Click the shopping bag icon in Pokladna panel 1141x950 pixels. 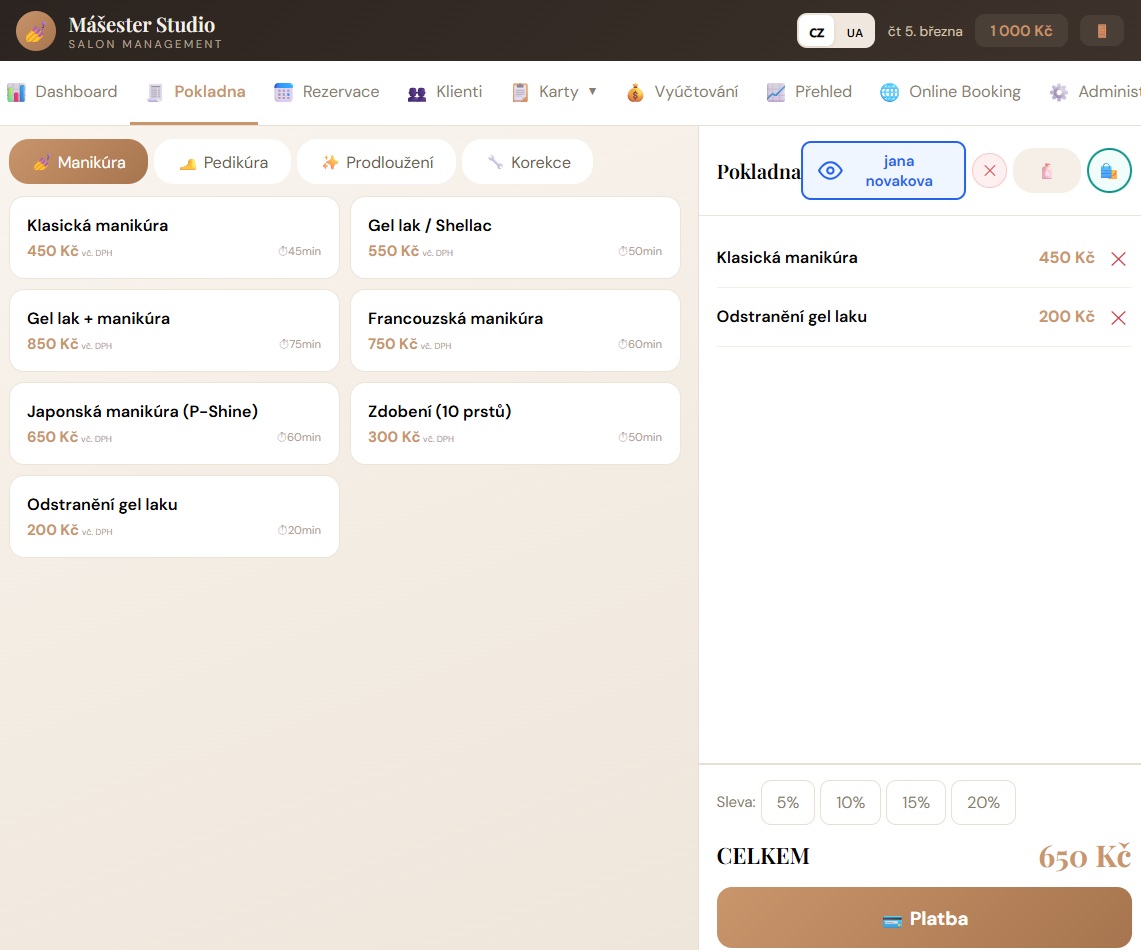(1108, 171)
